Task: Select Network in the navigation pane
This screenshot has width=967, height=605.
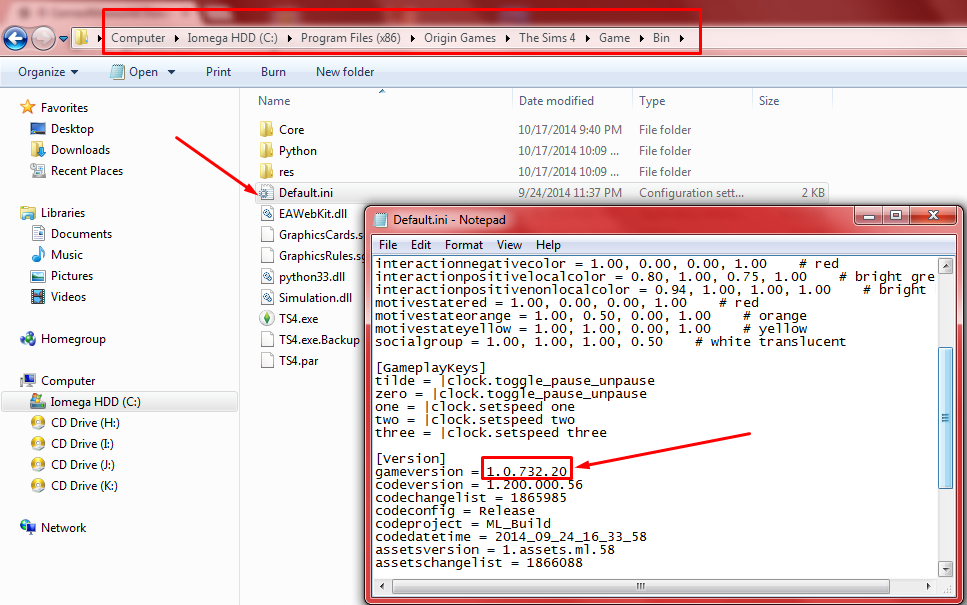Action: pyautogui.click(x=53, y=527)
